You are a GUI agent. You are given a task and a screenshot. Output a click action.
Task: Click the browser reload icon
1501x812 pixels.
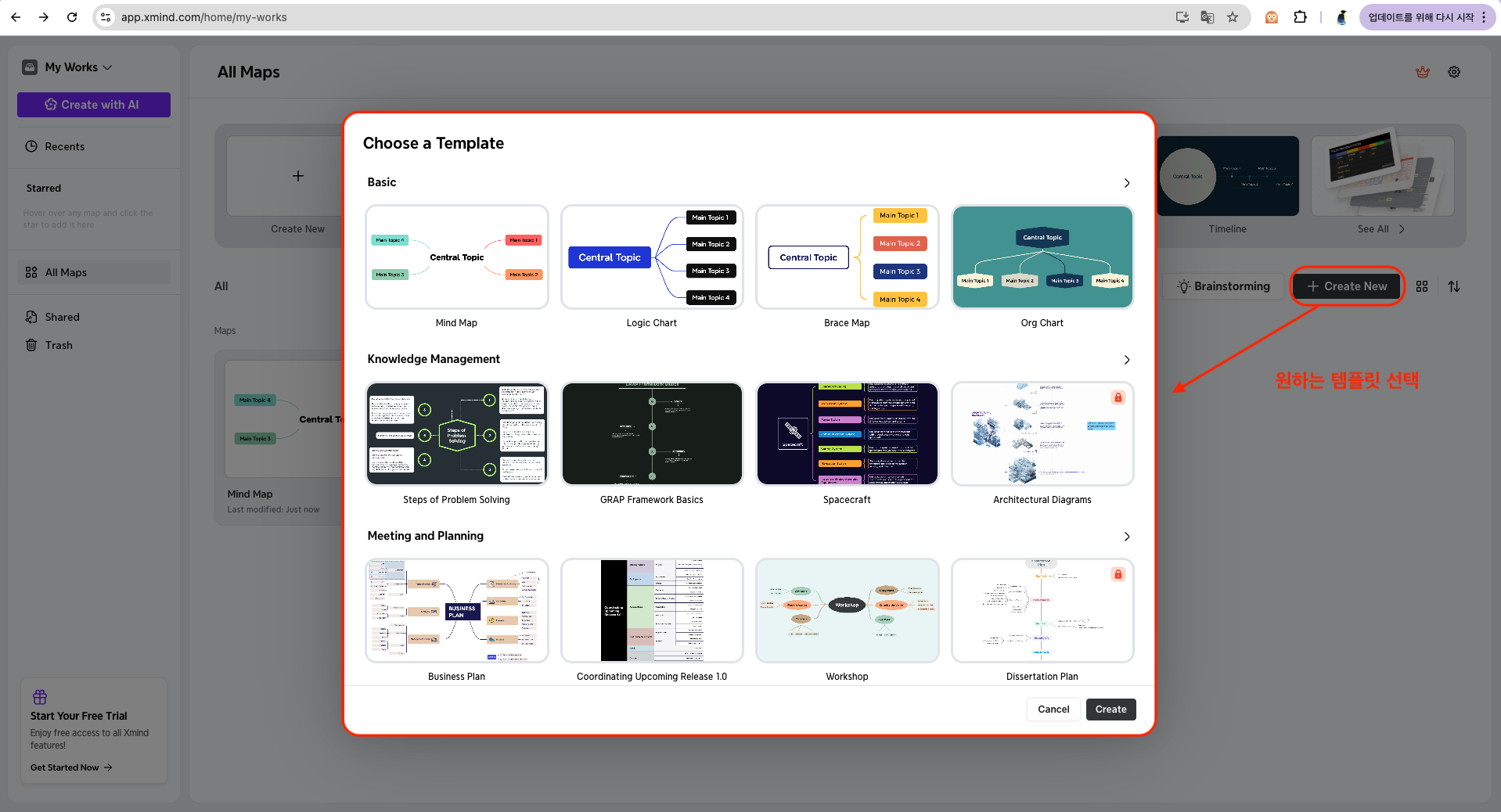coord(72,17)
